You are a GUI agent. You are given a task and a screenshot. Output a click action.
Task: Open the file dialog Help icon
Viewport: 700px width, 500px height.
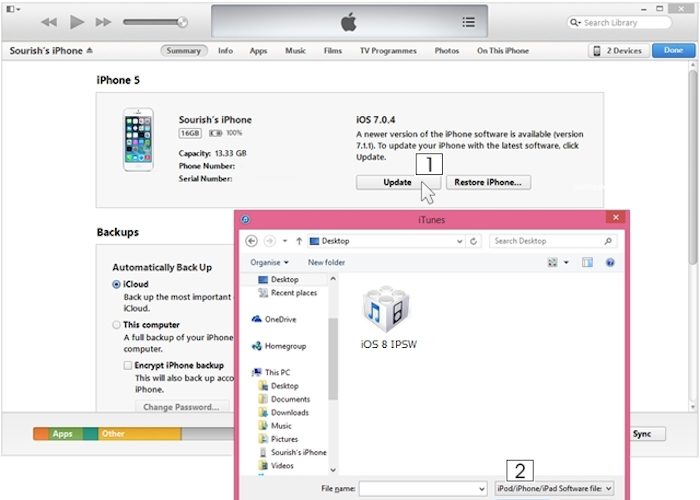610,262
